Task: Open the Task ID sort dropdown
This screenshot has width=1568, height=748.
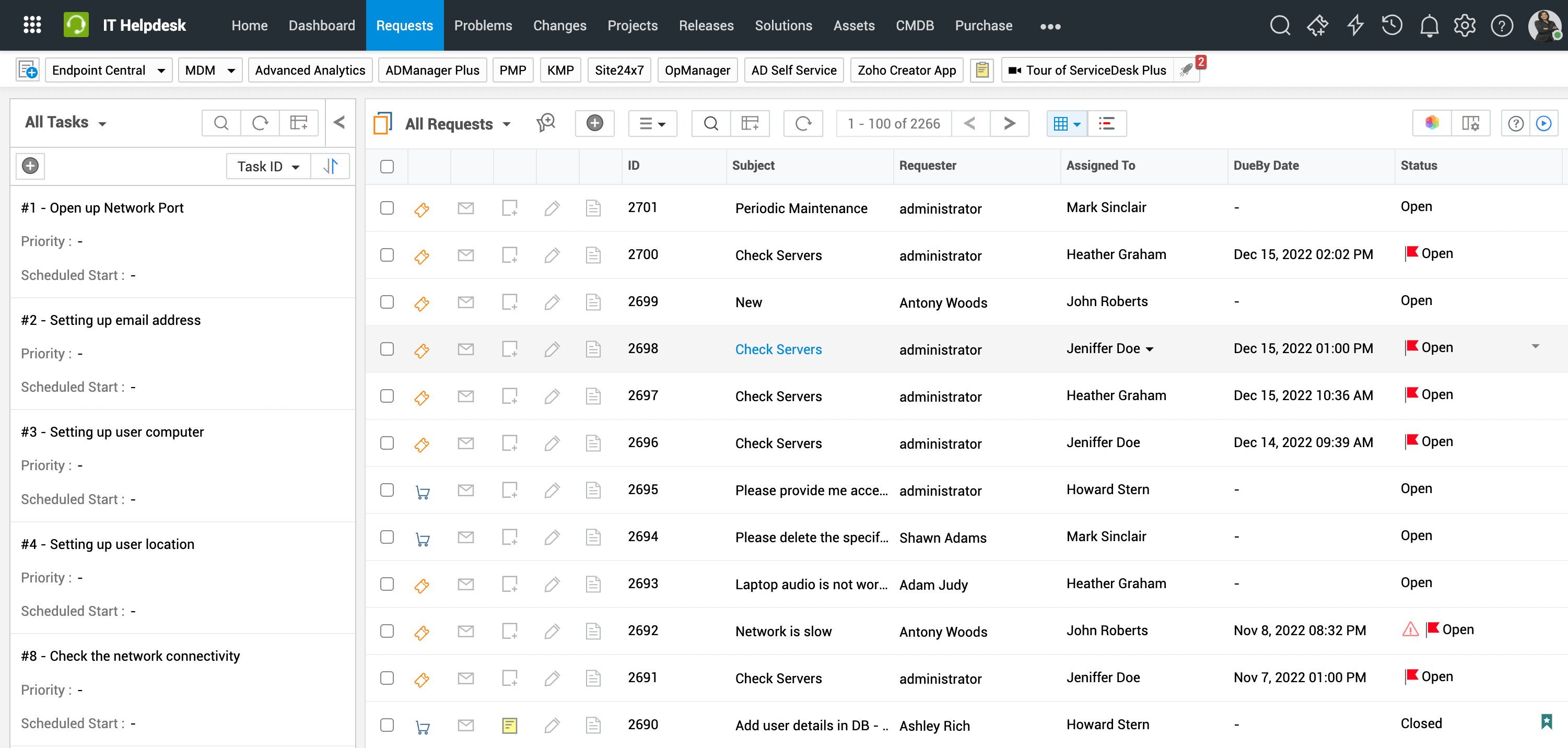Action: (x=268, y=166)
